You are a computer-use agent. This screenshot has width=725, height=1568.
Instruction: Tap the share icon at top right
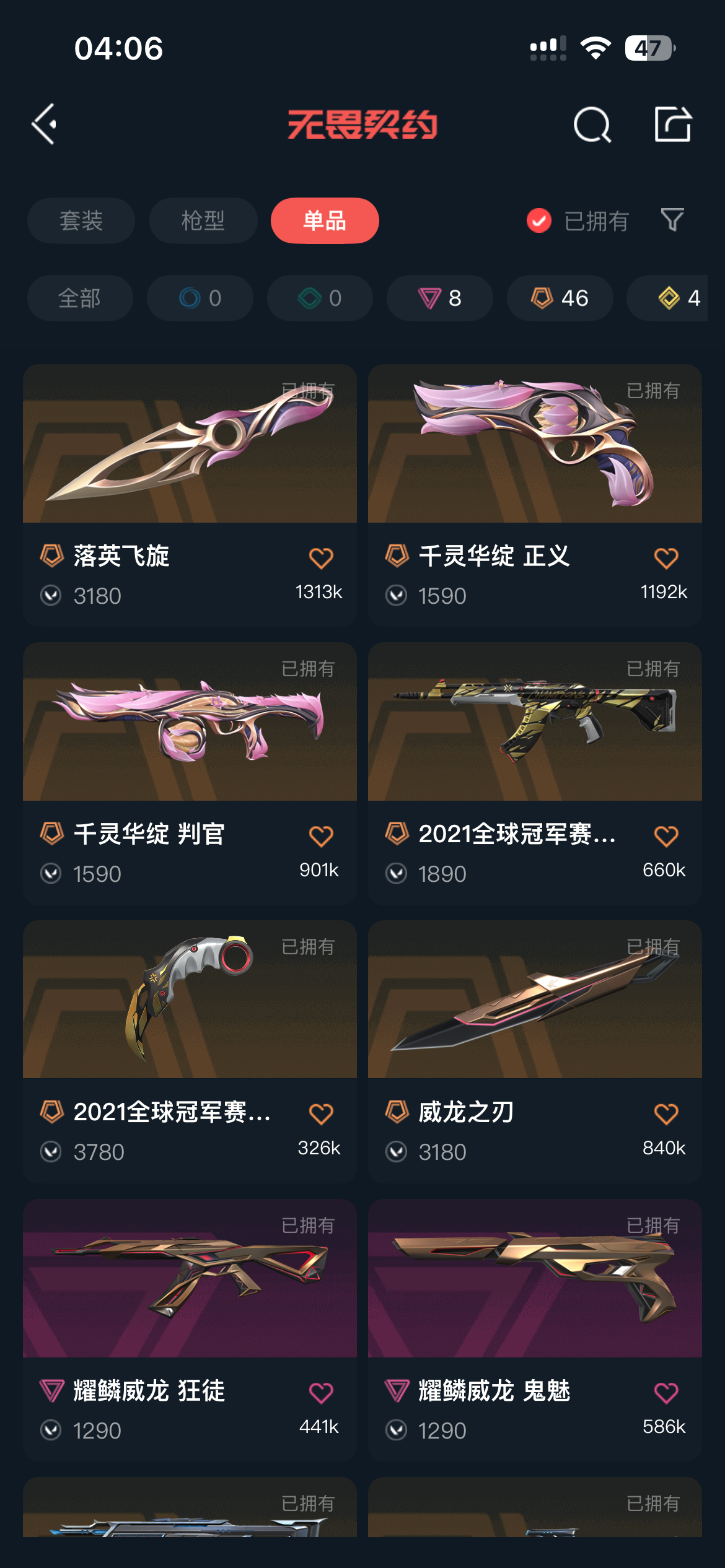[x=673, y=124]
